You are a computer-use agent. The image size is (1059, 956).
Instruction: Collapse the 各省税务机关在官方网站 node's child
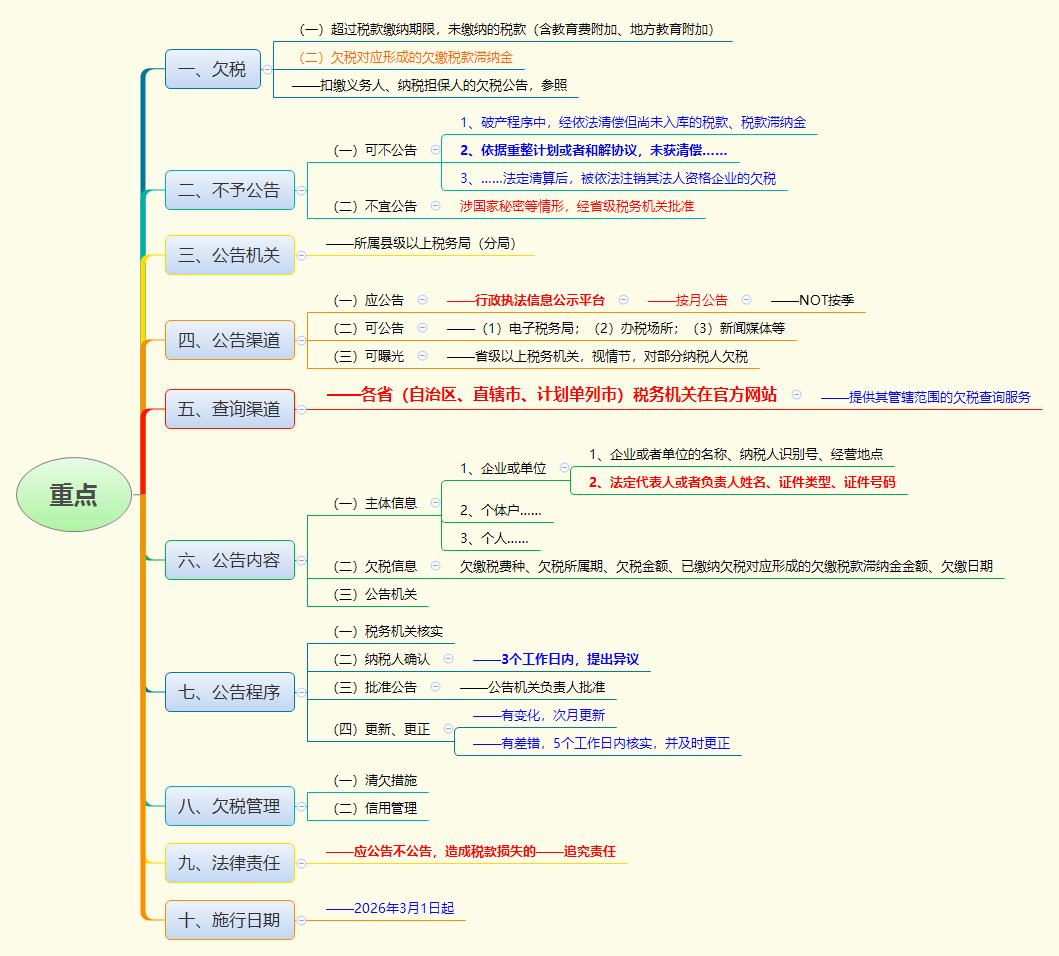coord(796,393)
